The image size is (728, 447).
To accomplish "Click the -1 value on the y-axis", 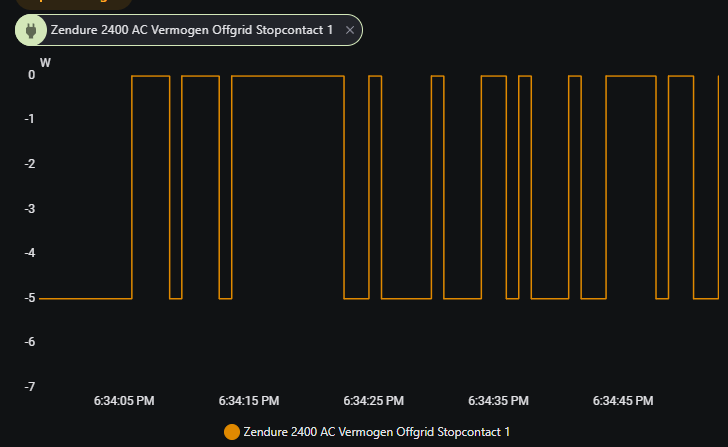I will pos(30,119).
